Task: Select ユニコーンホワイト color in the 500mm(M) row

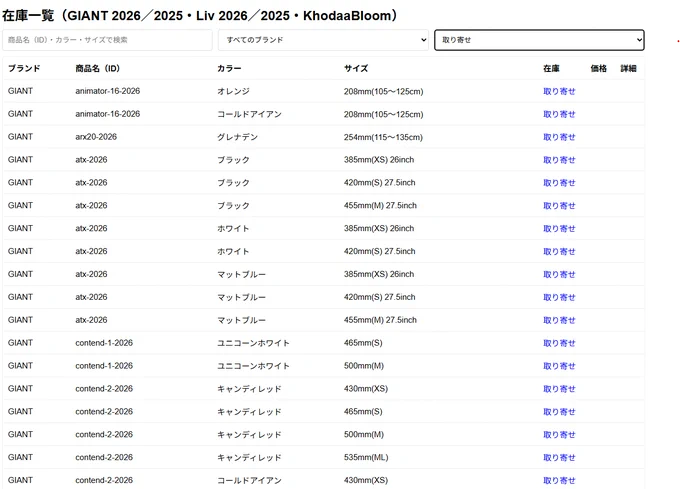Action: 253,366
